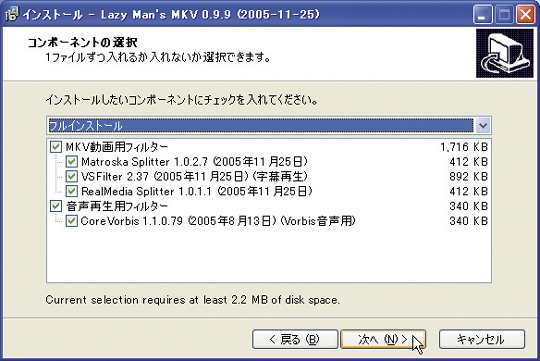Open the install type dropdown arrow
Image resolution: width=540 pixels, height=361 pixels.
(483, 126)
